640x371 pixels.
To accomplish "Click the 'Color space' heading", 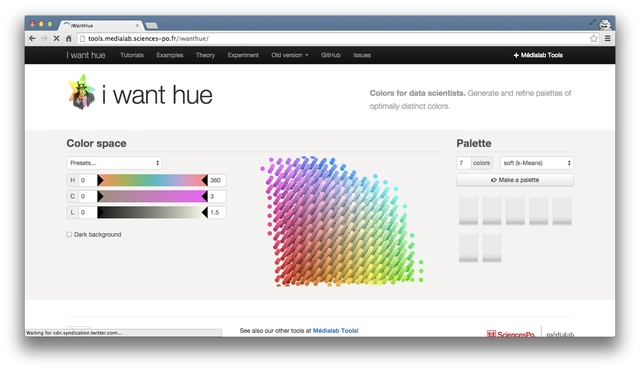I will pos(96,143).
